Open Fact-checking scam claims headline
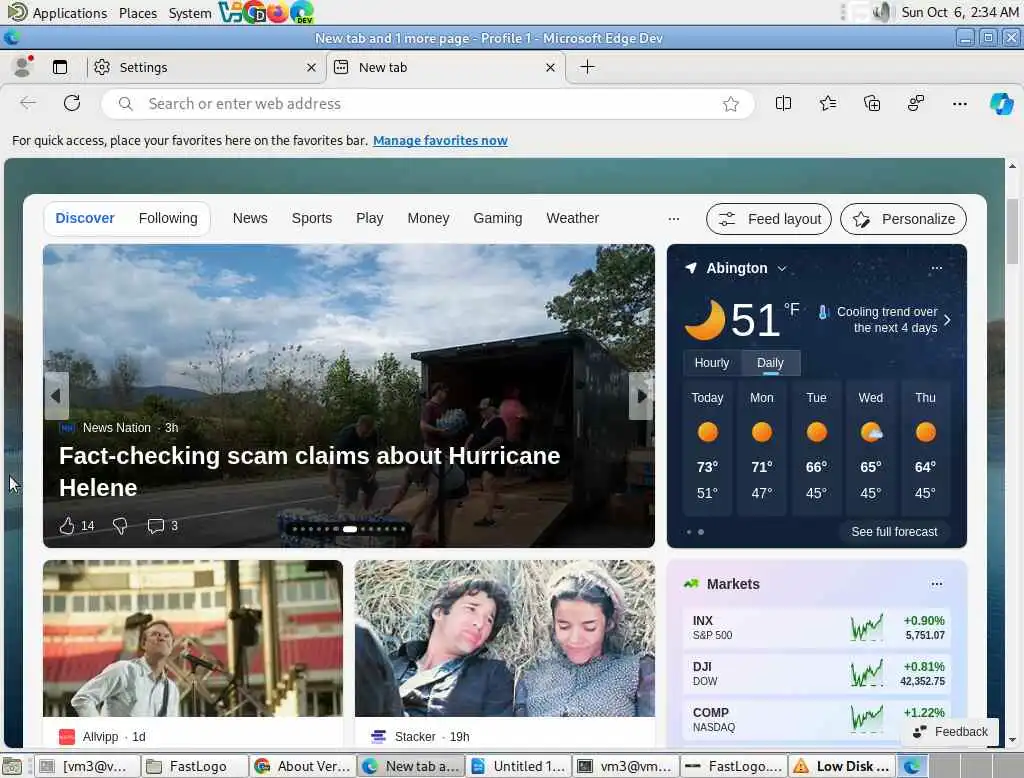Viewport: 1024px width, 778px height. click(x=310, y=472)
